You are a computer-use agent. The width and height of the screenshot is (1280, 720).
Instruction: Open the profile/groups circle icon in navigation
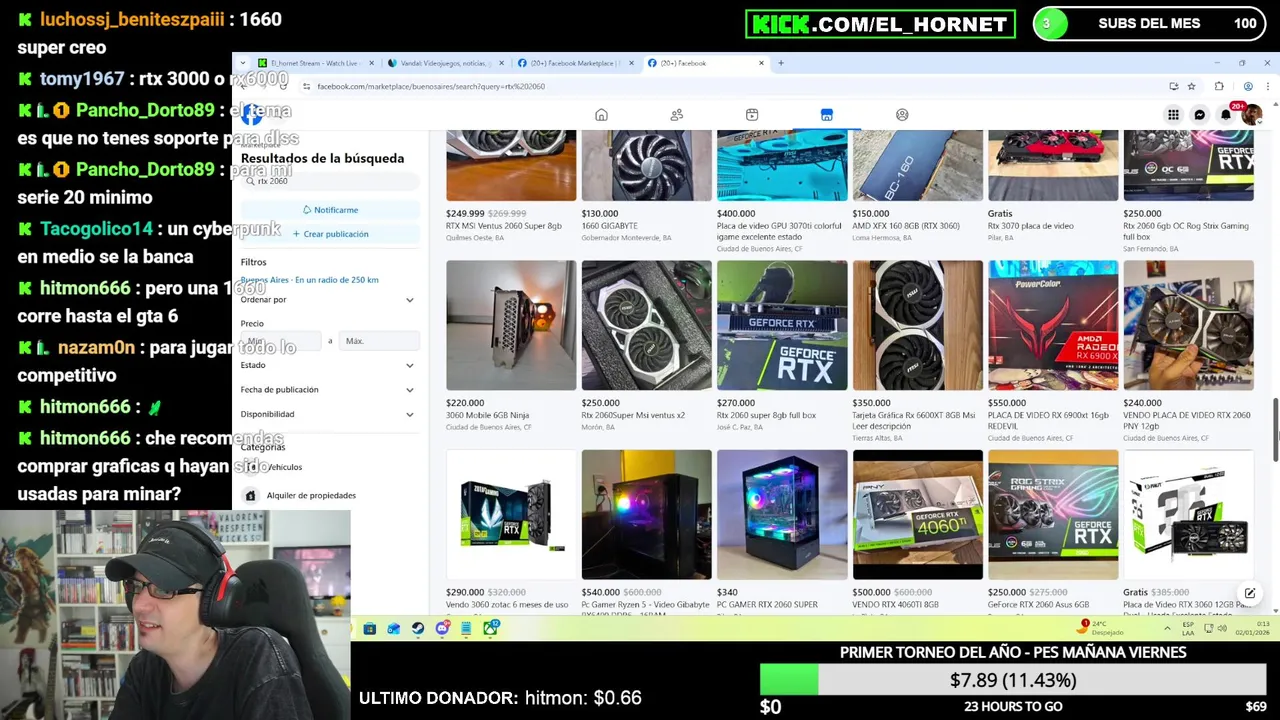click(902, 115)
